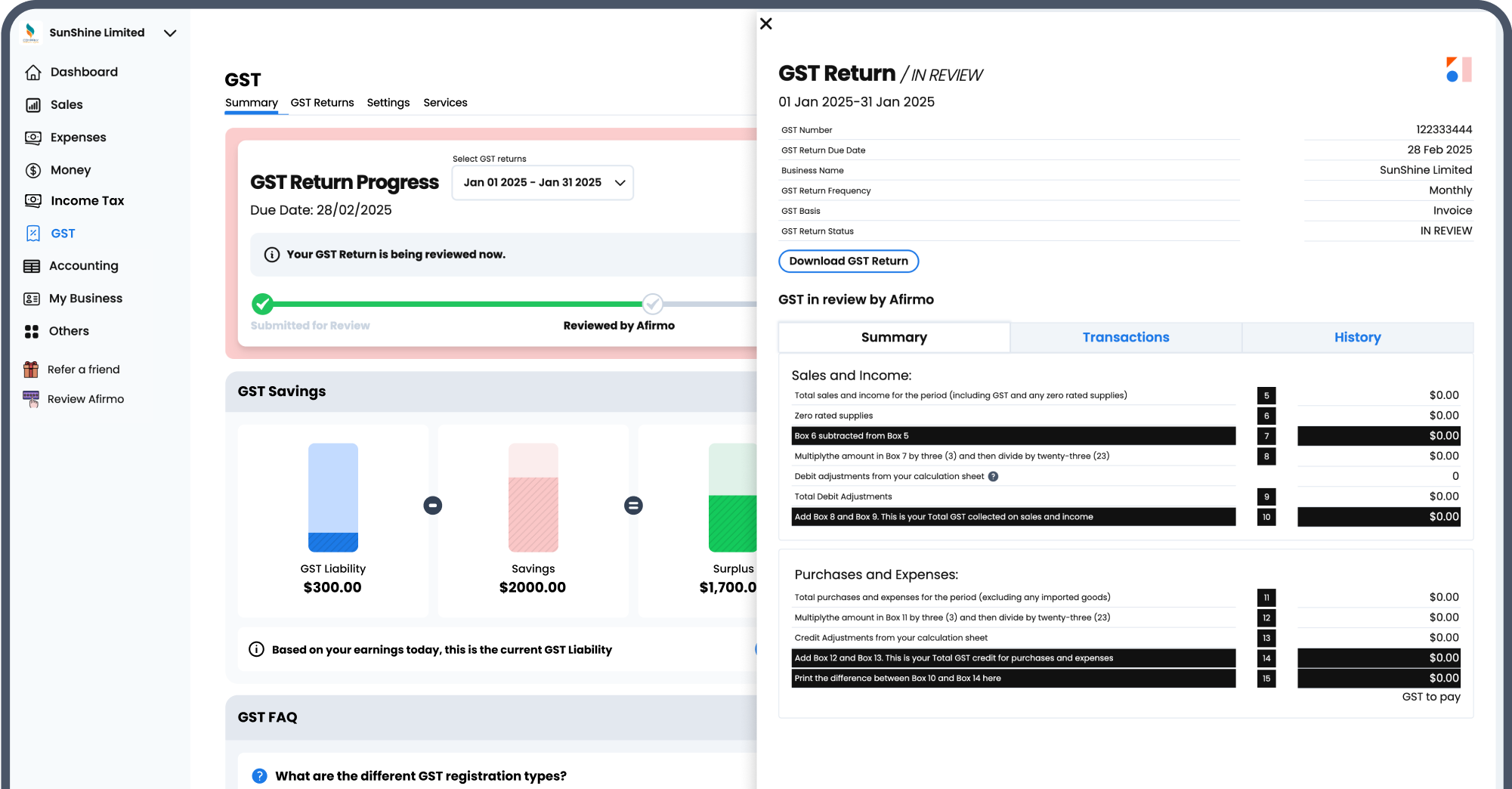The height and width of the screenshot is (789, 1512).
Task: Click help icon next to Debit adjustments
Action: click(x=993, y=476)
